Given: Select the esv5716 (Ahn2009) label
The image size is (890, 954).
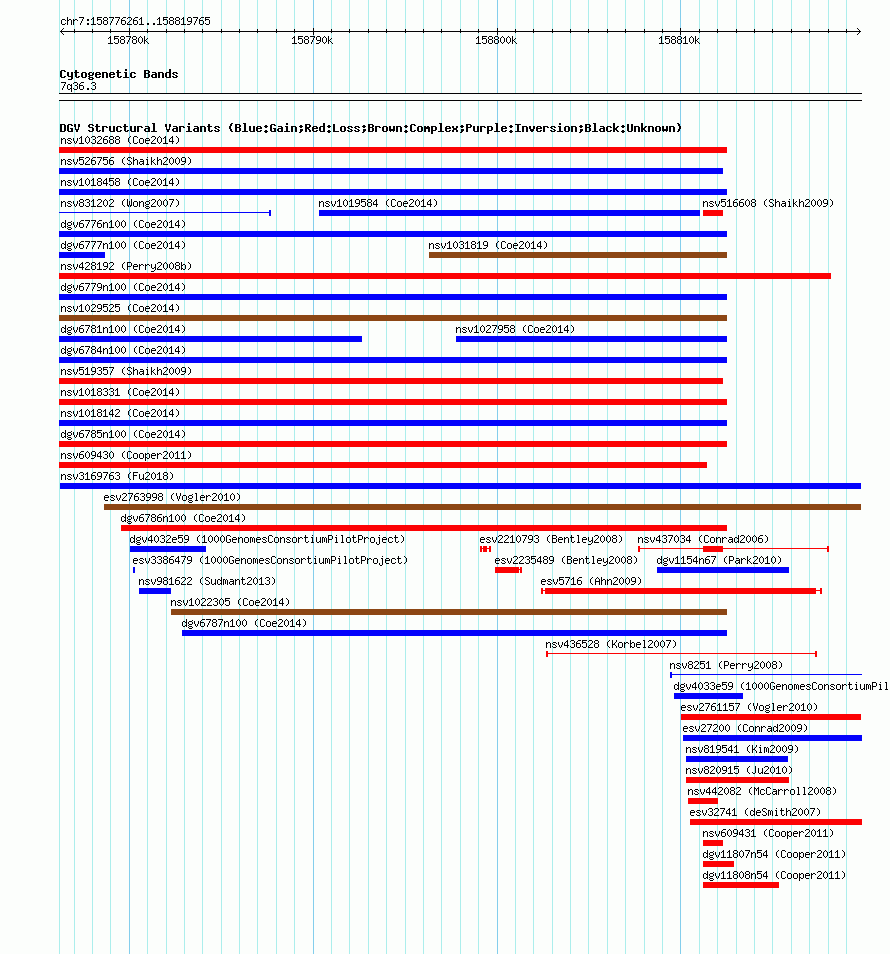Looking at the screenshot, I should tap(591, 581).
